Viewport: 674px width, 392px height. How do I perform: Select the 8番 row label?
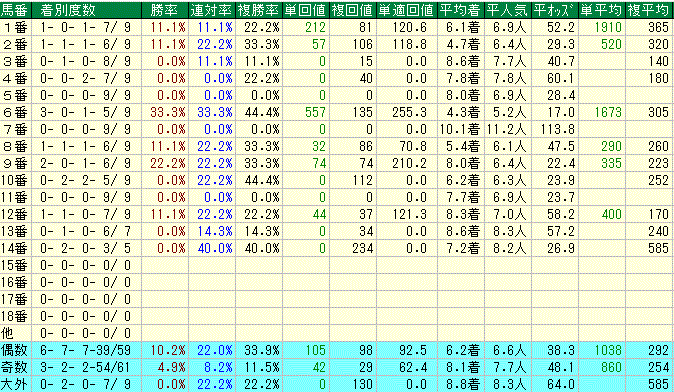pyautogui.click(x=15, y=146)
